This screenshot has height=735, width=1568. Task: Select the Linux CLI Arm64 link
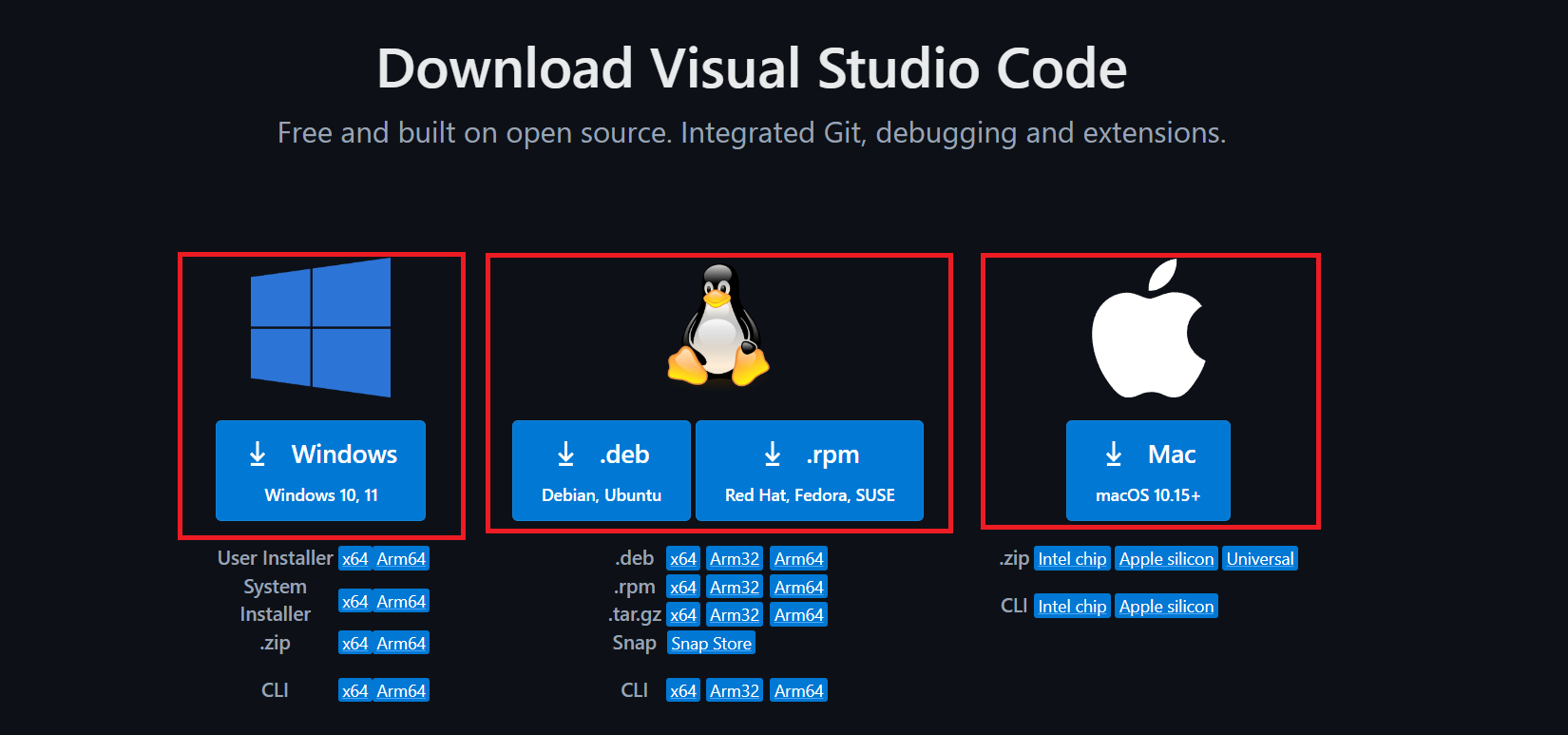[799, 690]
